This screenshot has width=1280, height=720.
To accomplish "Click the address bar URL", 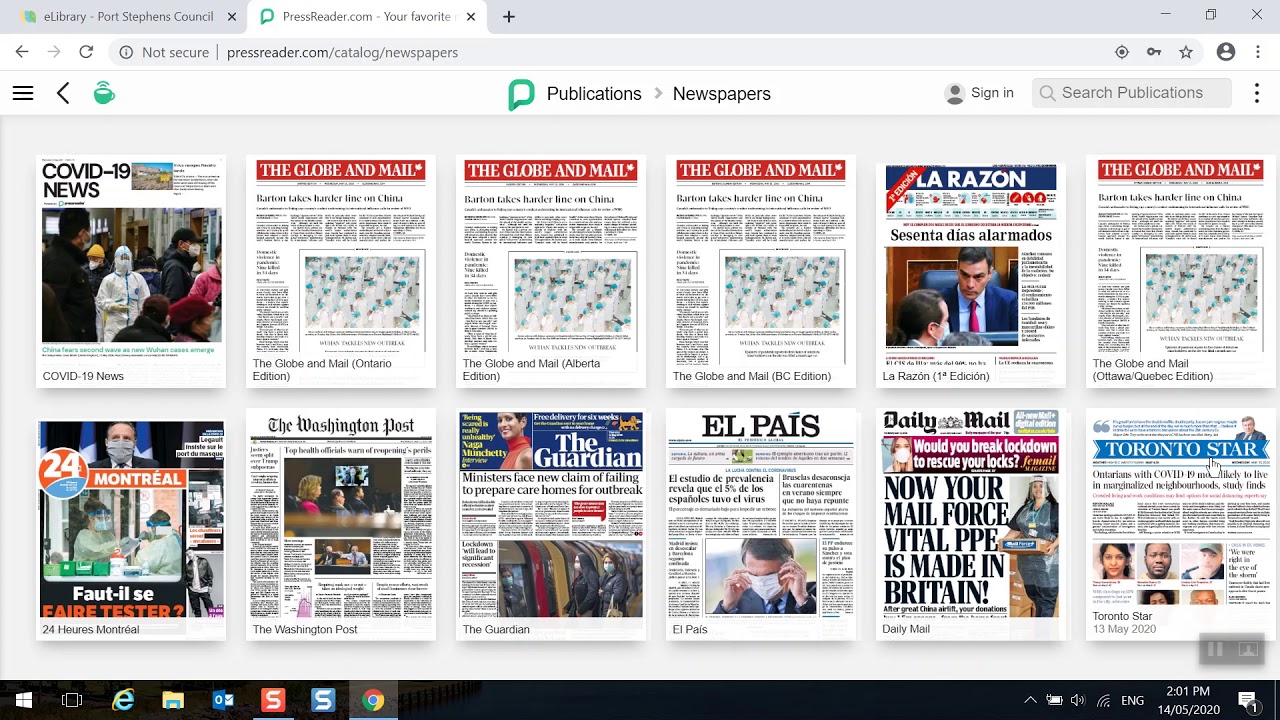I will point(343,52).
